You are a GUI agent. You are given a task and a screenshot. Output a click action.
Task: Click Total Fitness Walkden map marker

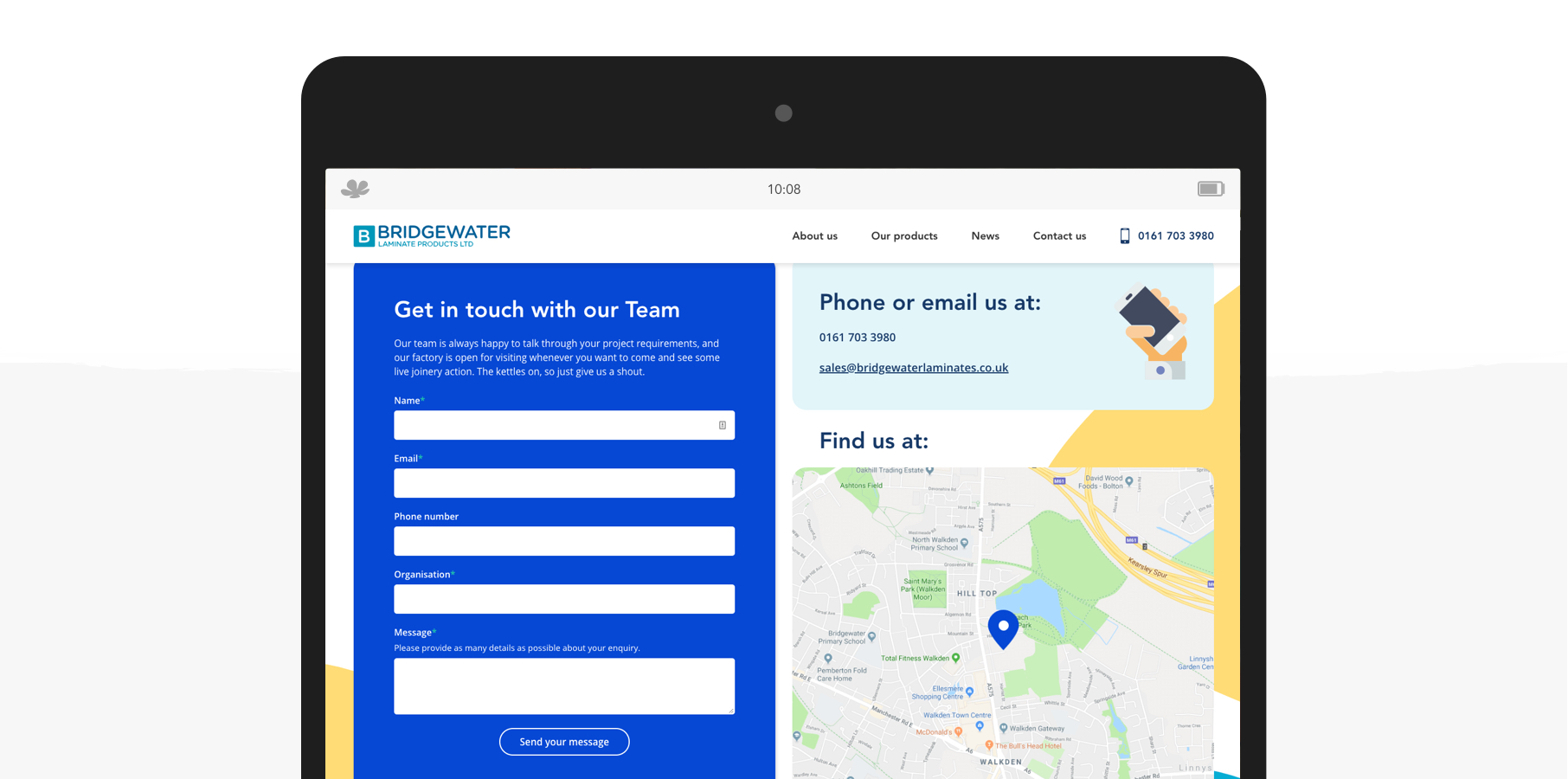pyautogui.click(x=956, y=658)
